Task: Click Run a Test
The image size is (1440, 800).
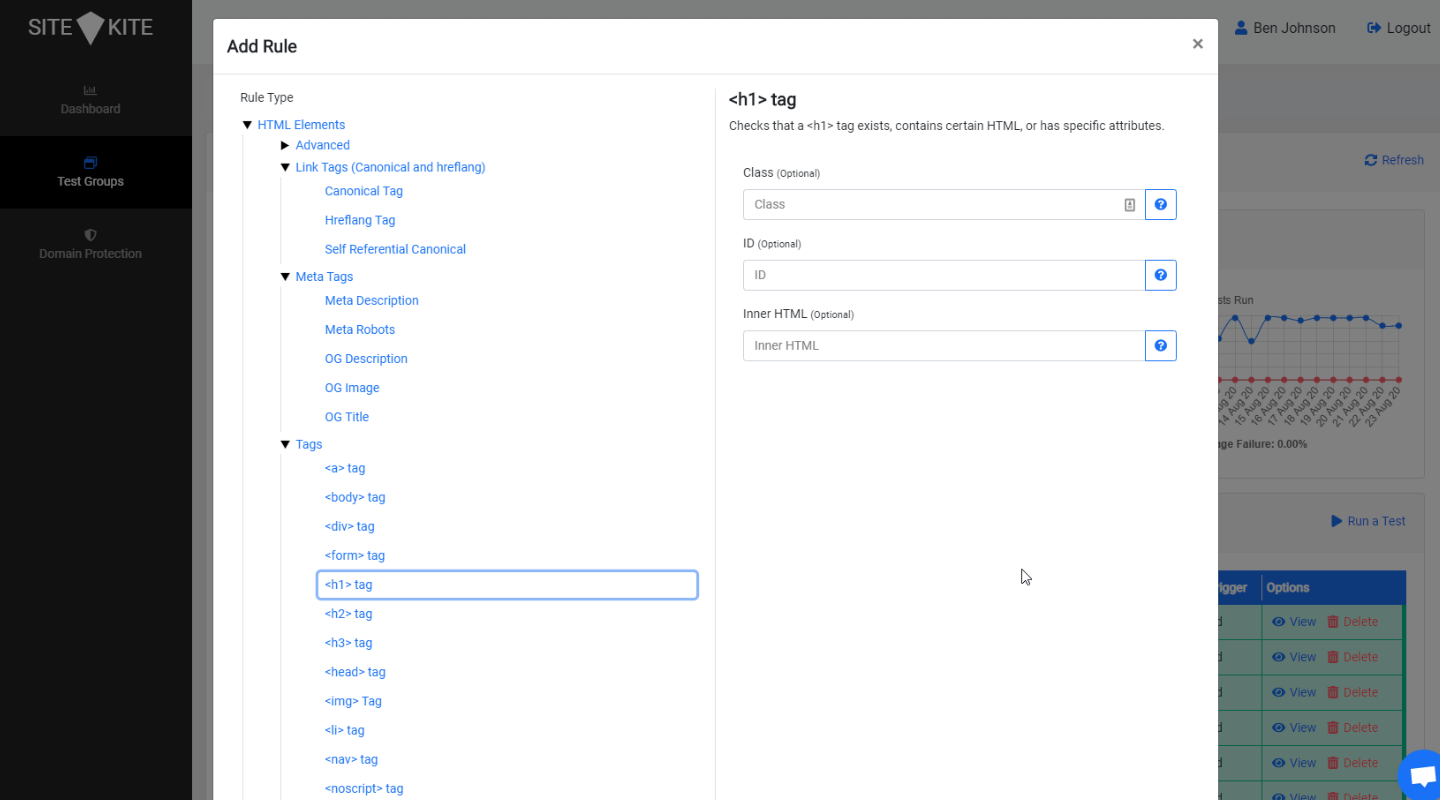Action: tap(1368, 521)
